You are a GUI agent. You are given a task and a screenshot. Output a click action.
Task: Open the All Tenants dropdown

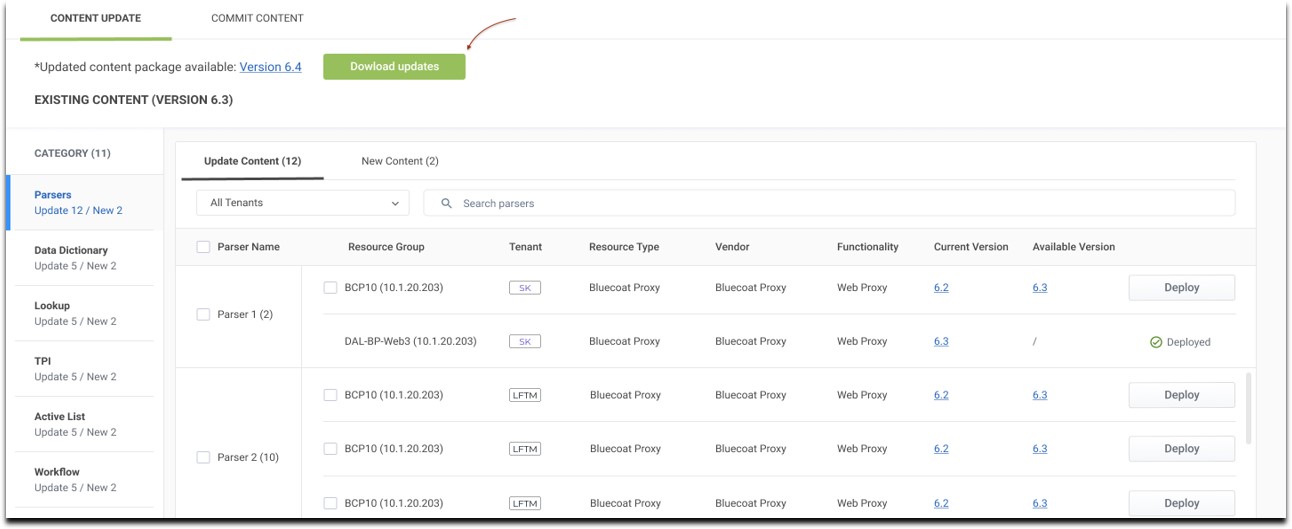click(x=302, y=203)
